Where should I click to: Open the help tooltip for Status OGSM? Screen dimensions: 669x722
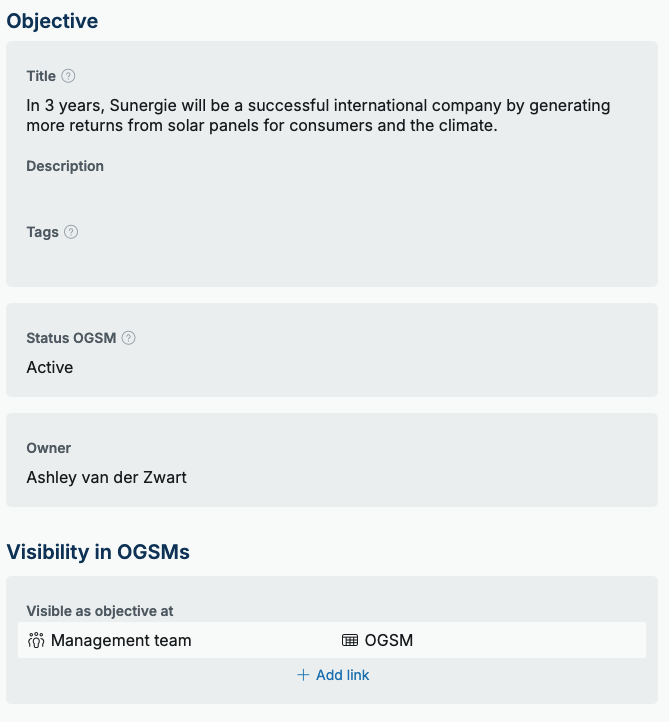[128, 338]
